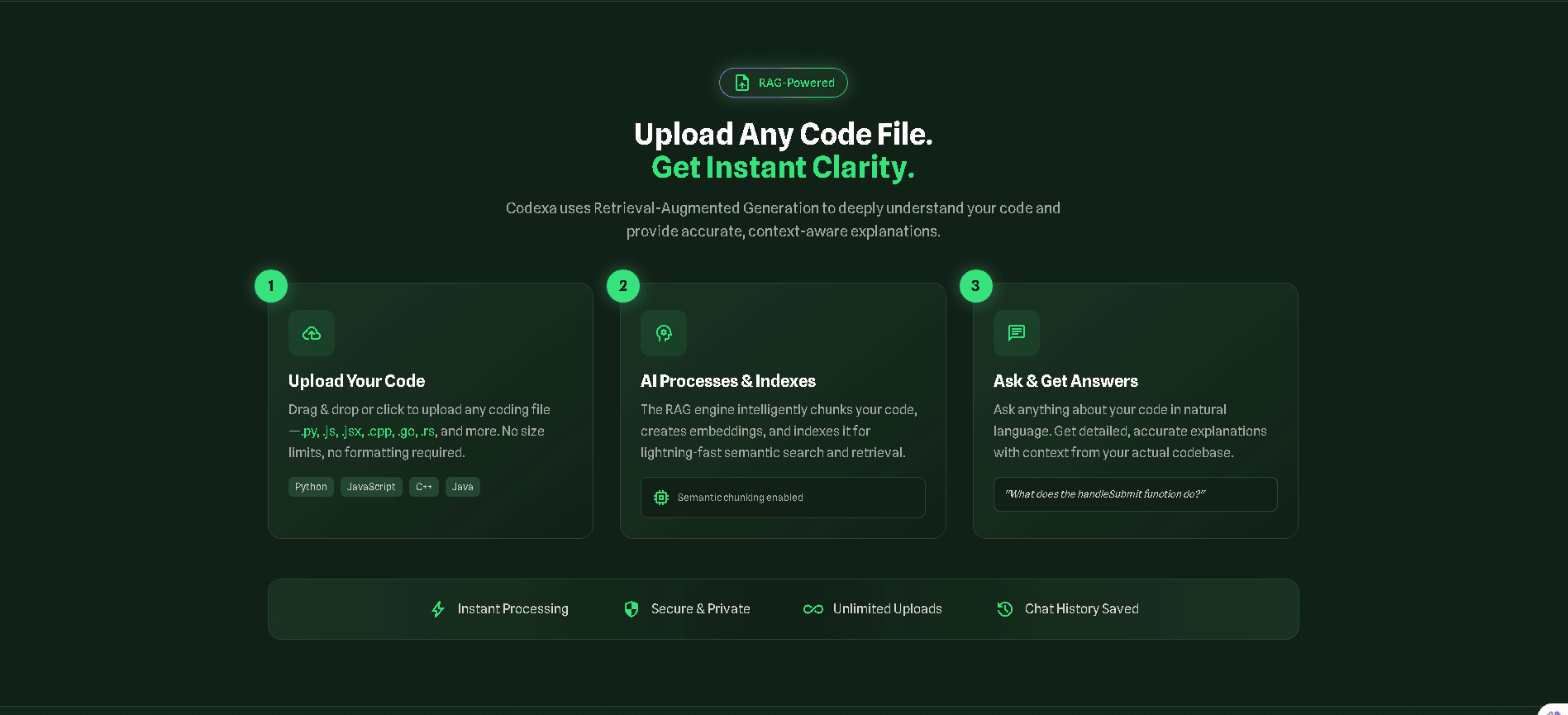
Task: Click the history clock icon for Chat History Saved
Action: coord(1005,609)
